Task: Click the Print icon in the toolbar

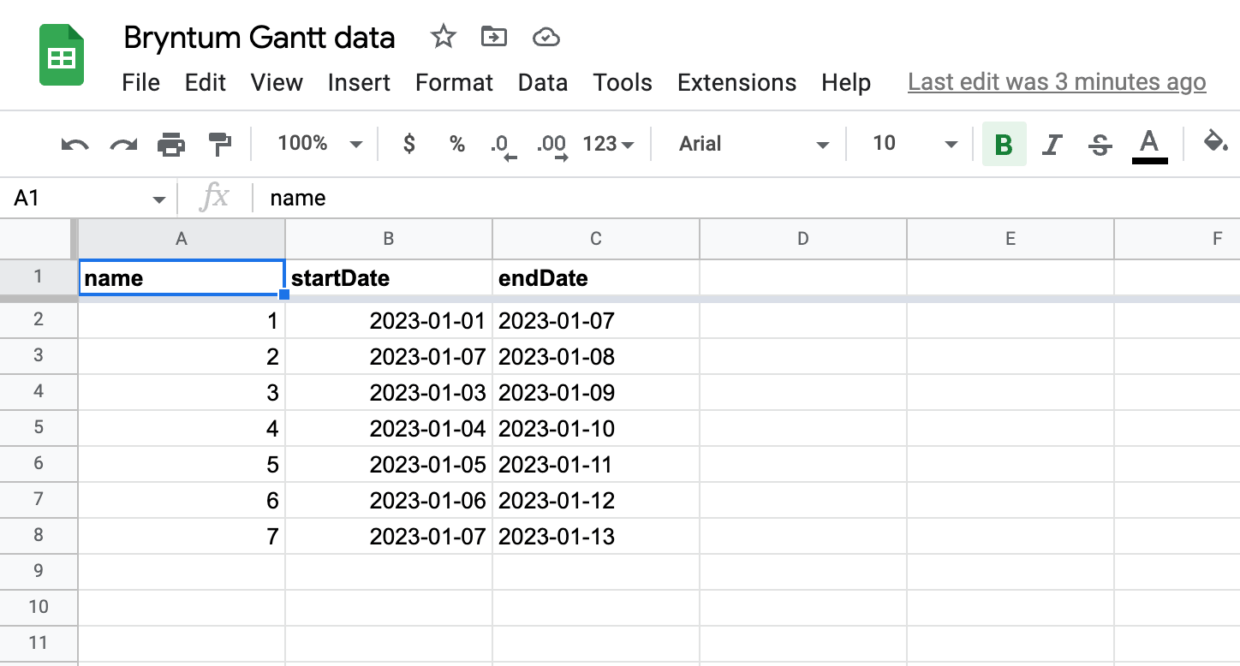Action: tap(171, 143)
